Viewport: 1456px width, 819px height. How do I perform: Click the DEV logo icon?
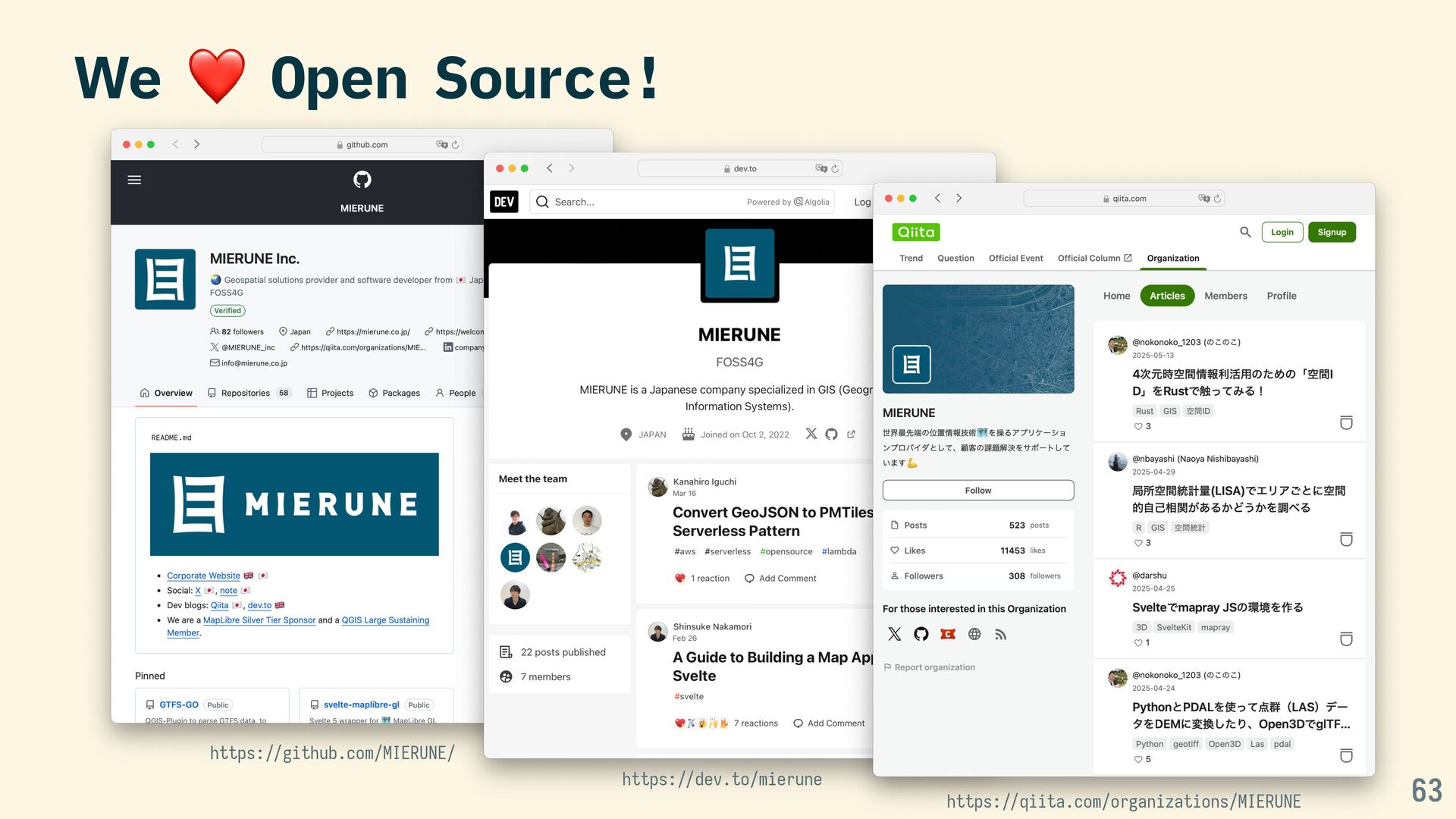[504, 202]
